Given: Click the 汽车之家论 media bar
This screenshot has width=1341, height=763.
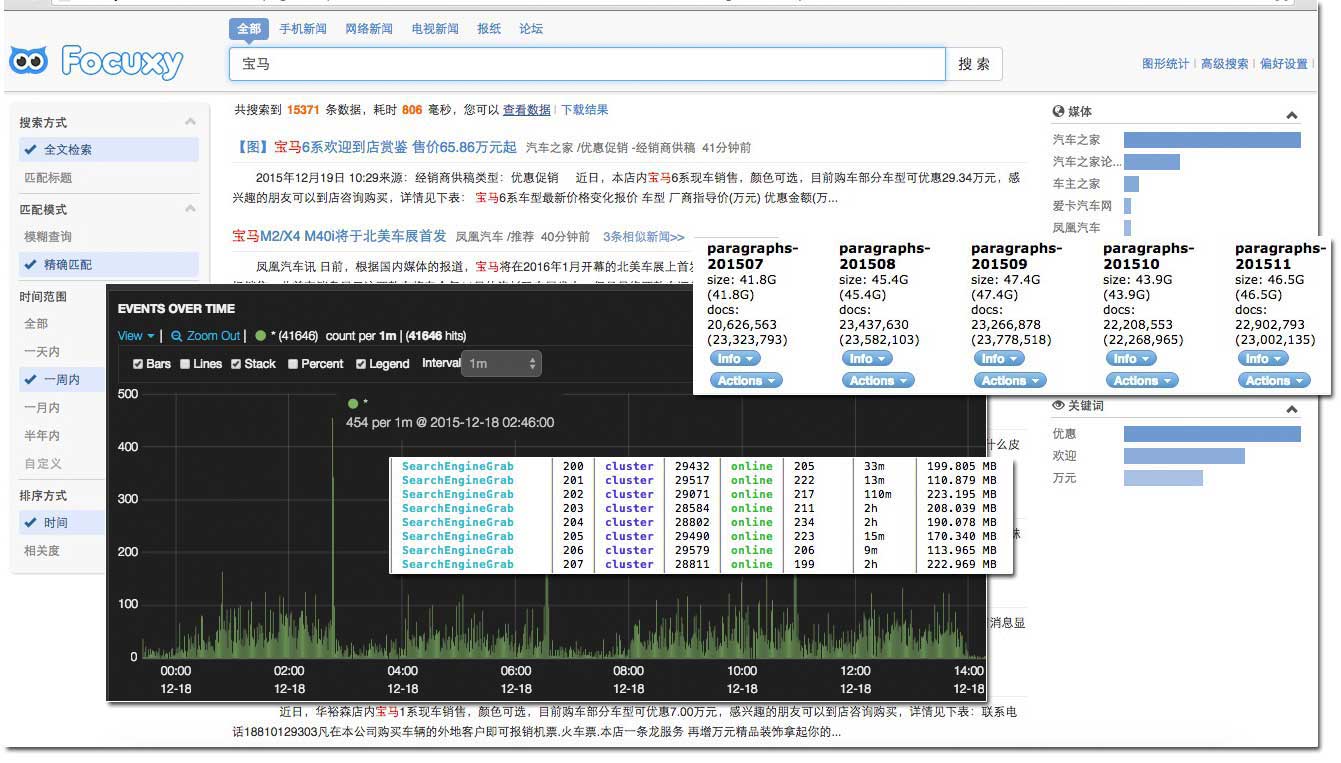Looking at the screenshot, I should (1152, 162).
